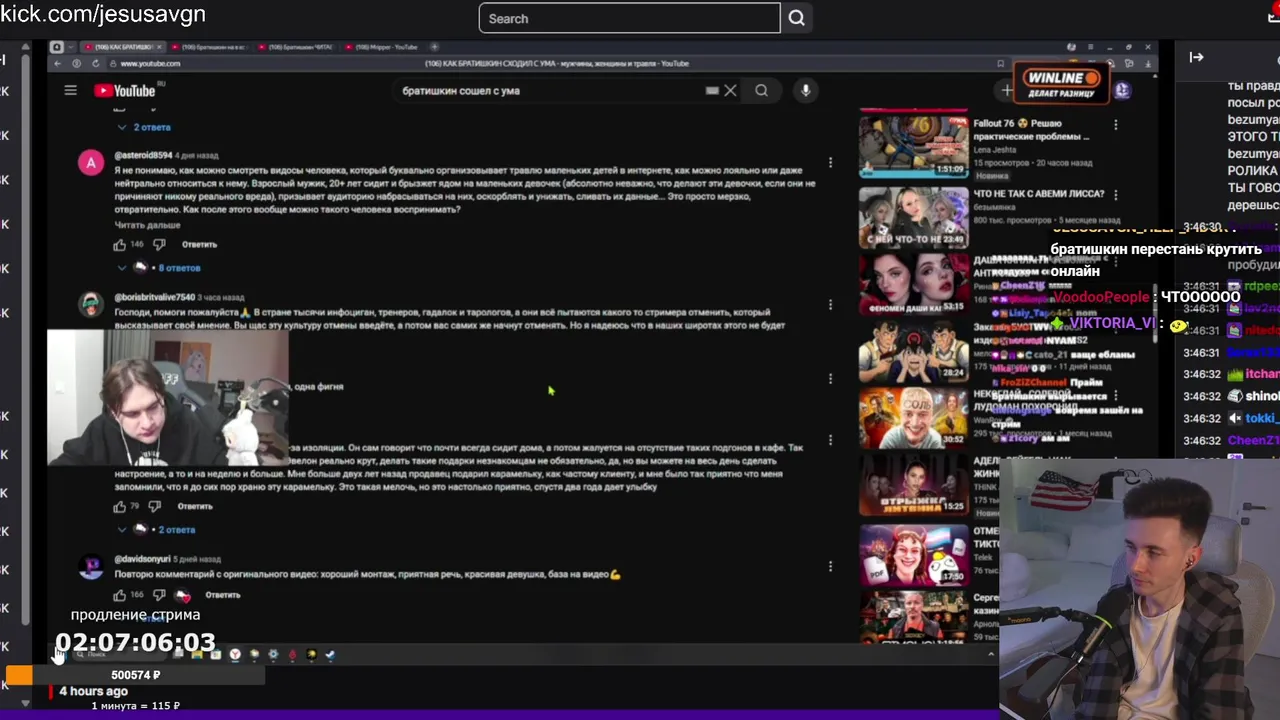This screenshot has width=1280, height=720.
Task: Dislike the davidsonyuri comment
Action: (158, 595)
